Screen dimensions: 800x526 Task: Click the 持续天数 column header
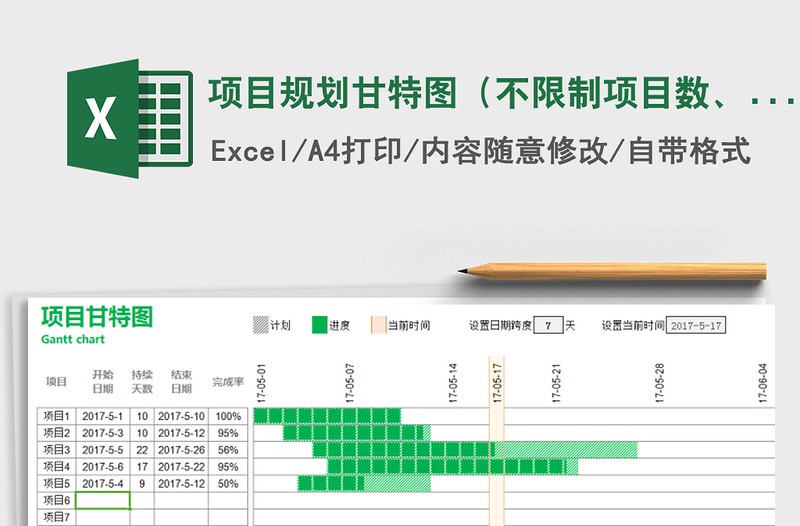[x=142, y=382]
